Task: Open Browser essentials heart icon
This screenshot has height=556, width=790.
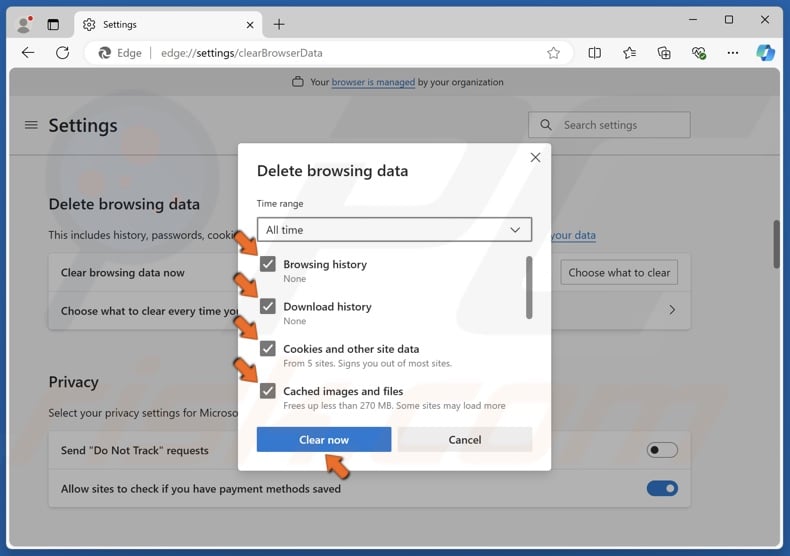Action: point(699,53)
